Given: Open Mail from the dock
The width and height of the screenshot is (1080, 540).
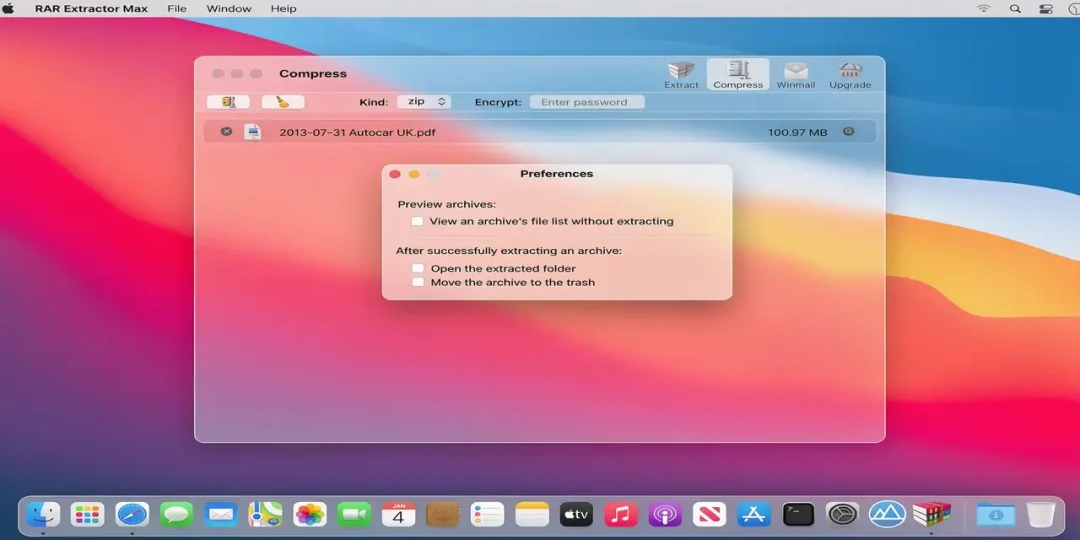Looking at the screenshot, I should point(221,514).
